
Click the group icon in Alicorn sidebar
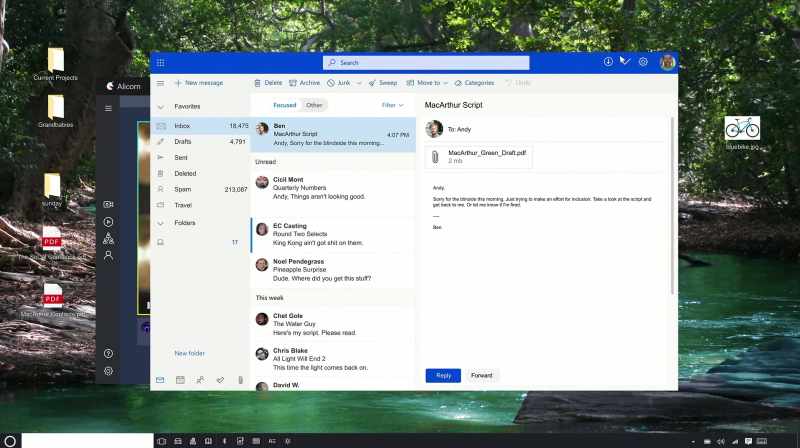(x=108, y=238)
